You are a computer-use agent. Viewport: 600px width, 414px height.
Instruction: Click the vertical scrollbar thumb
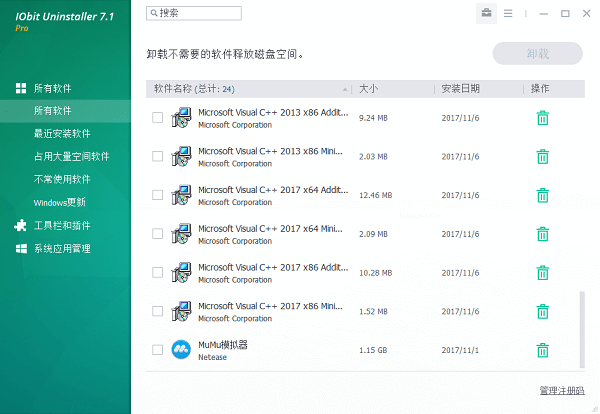coord(582,330)
